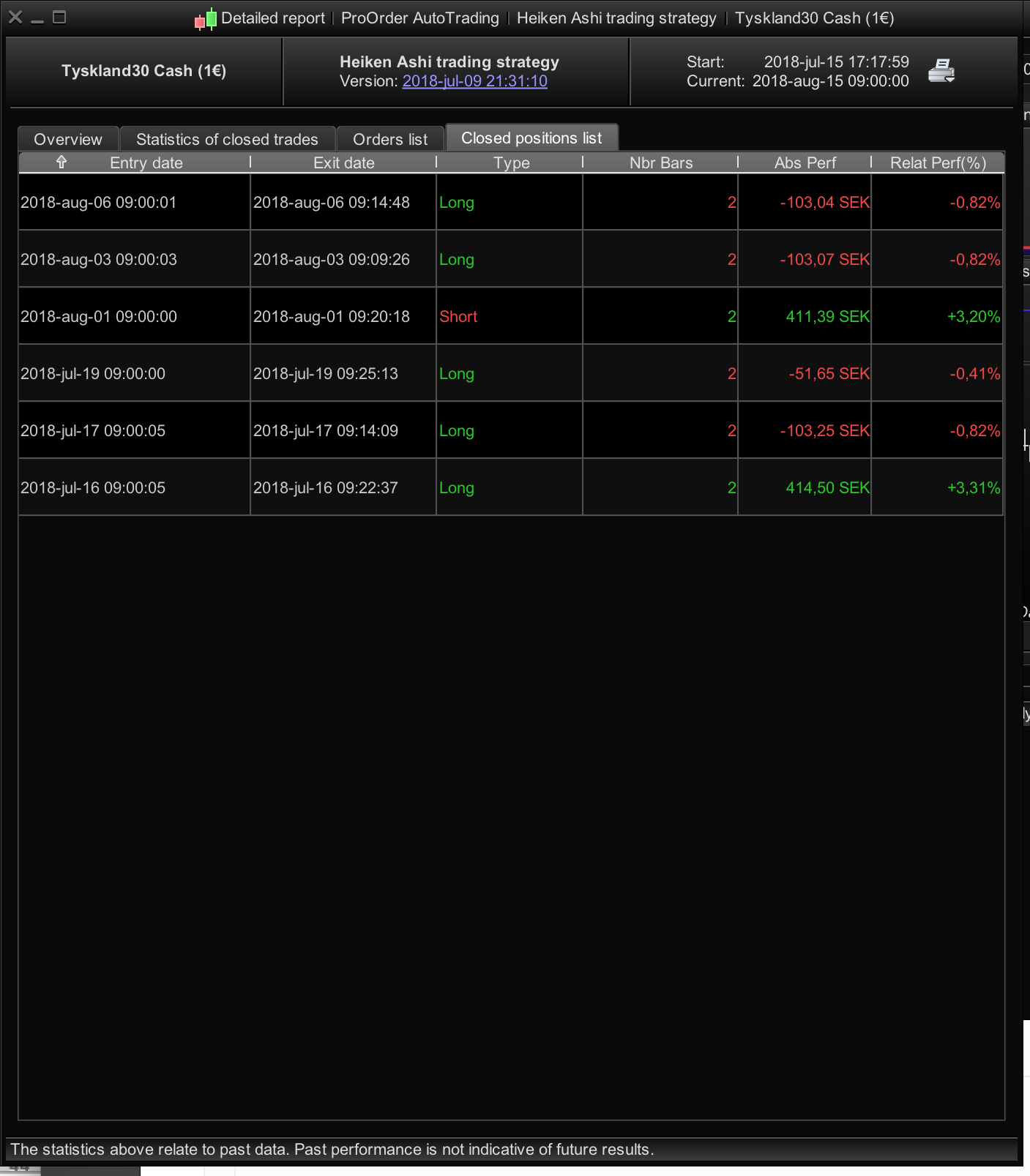Click the candlestick icon in title bar
This screenshot has height=1176, width=1030.
tap(206, 19)
